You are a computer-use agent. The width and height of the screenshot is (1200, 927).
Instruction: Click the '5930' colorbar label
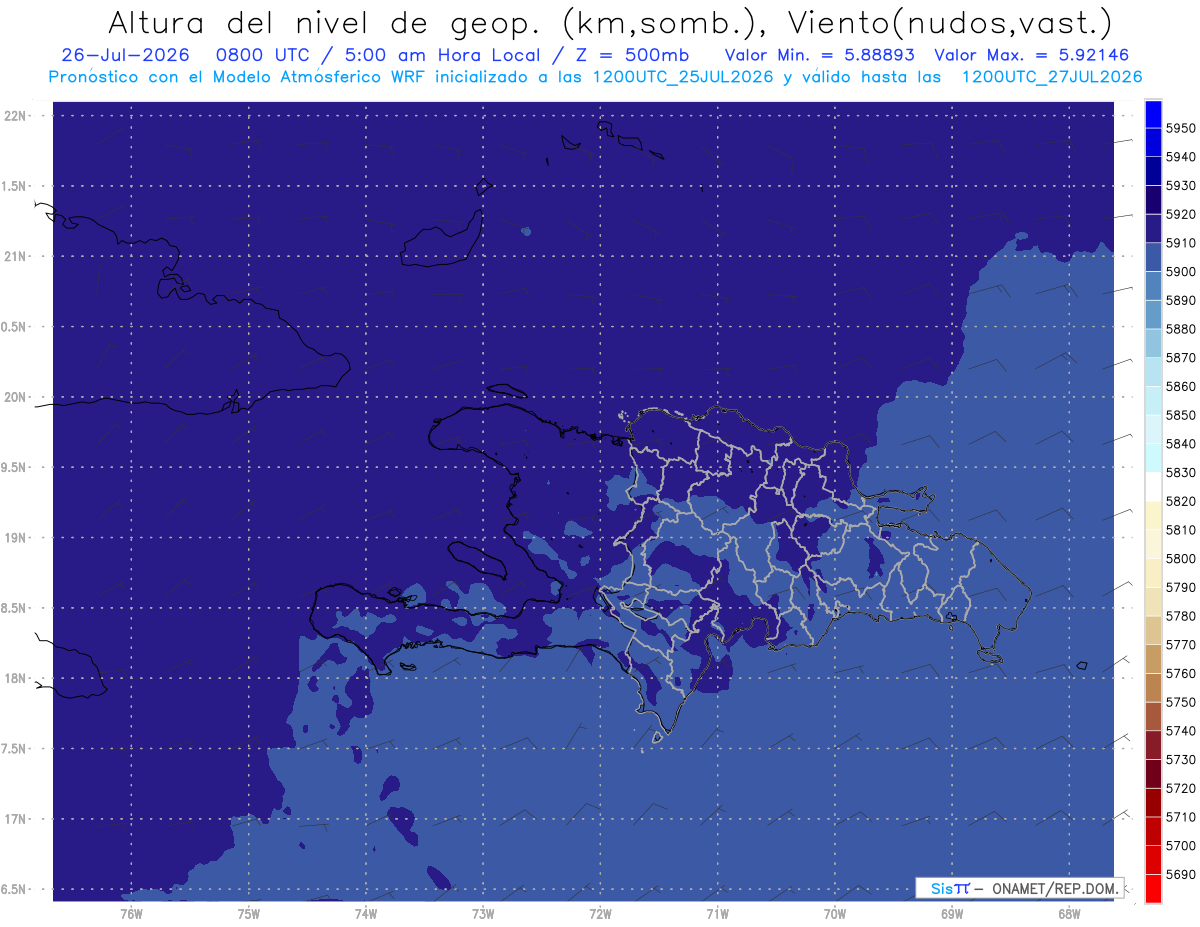tap(1180, 185)
